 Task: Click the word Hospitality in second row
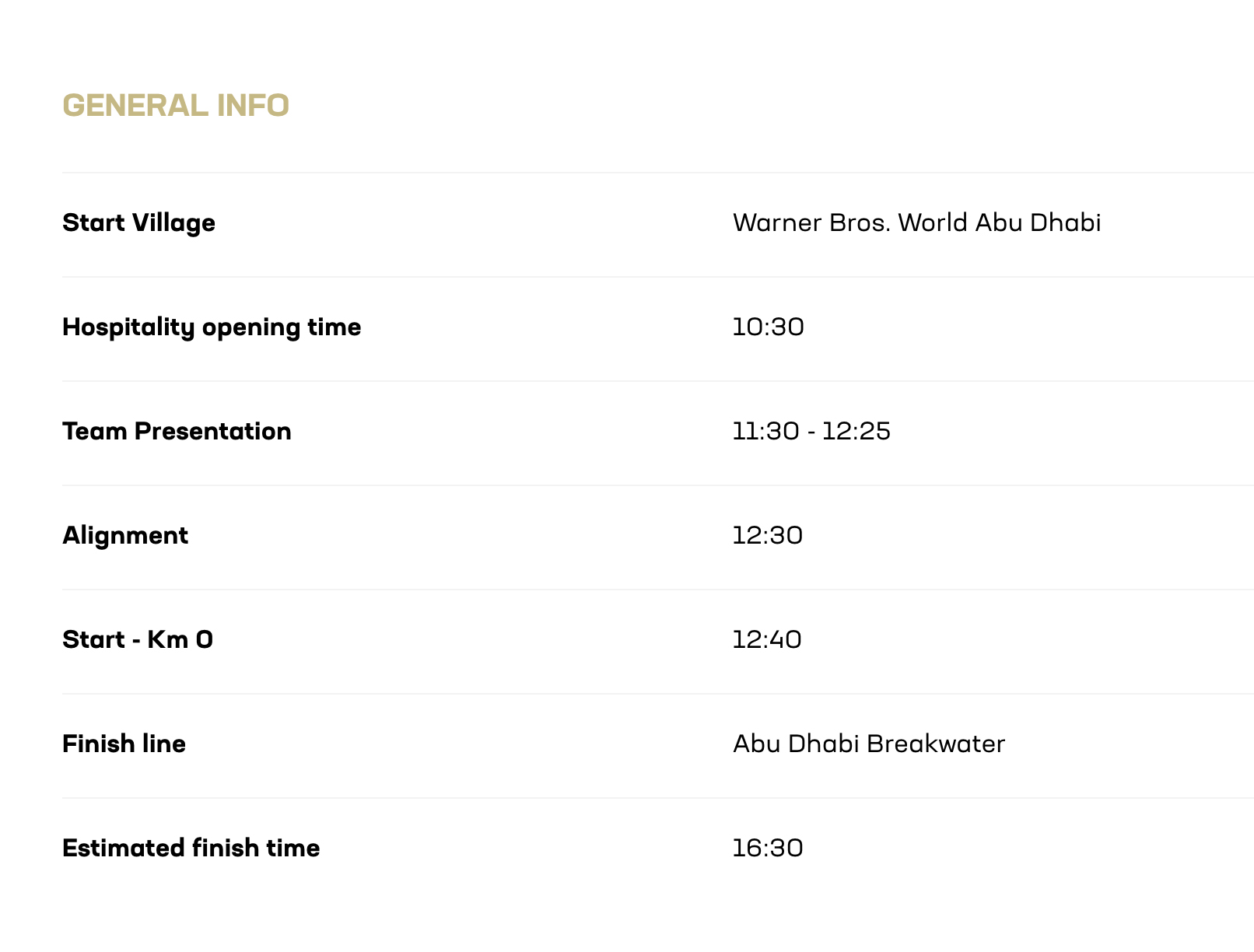[x=128, y=327]
